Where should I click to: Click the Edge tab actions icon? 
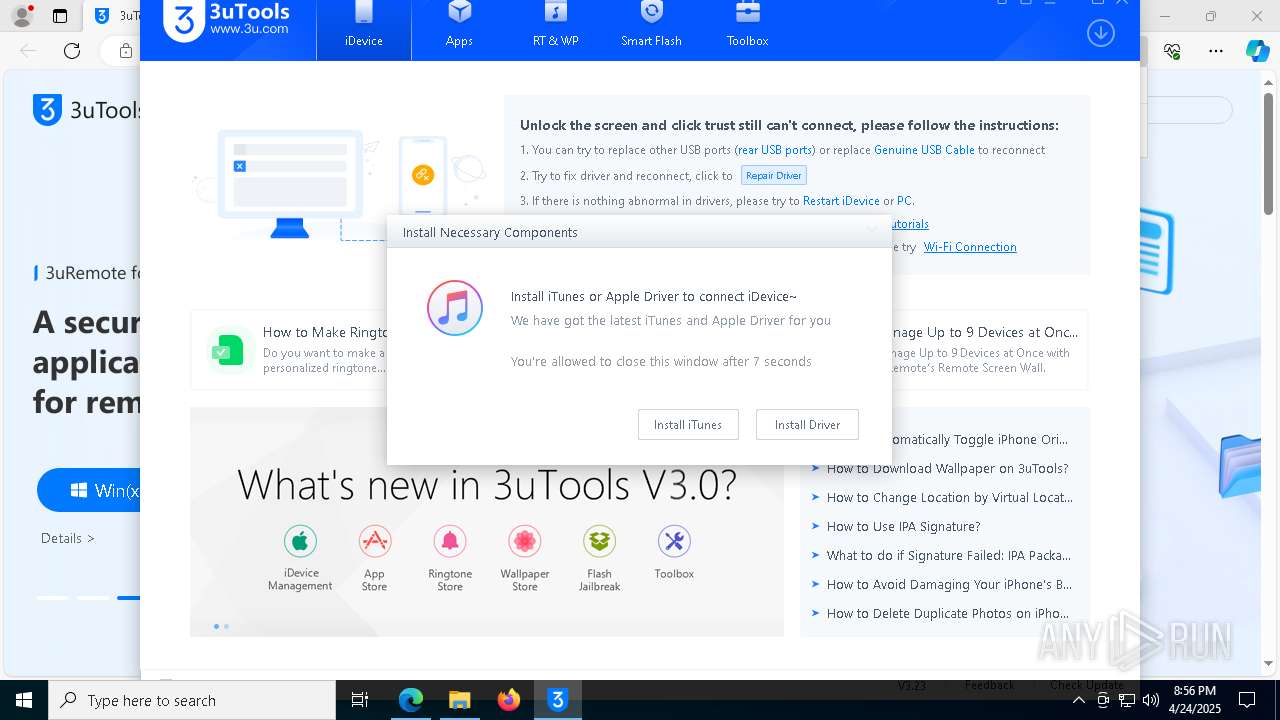(60, 16)
